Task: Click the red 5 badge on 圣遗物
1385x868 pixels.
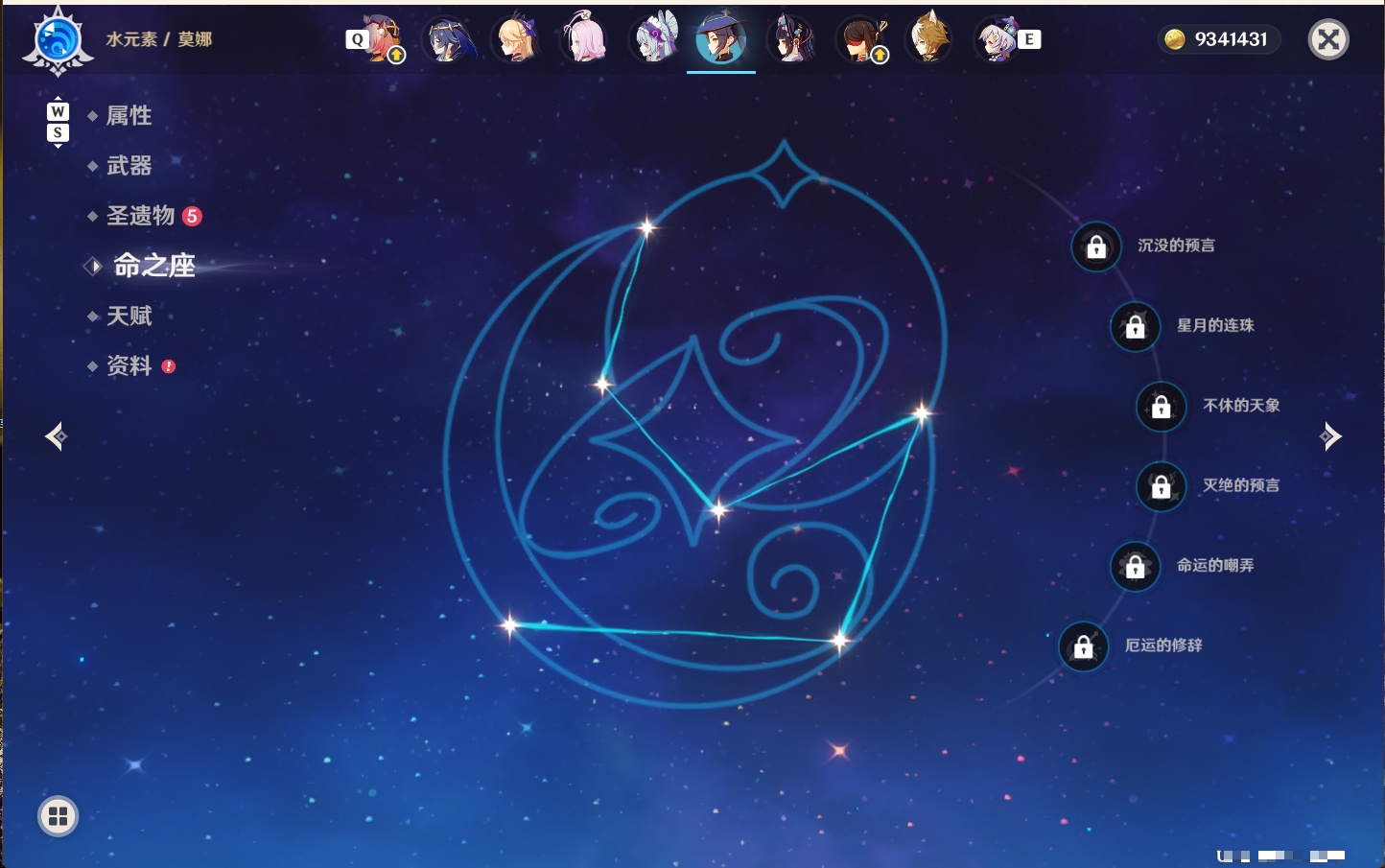Action: click(192, 216)
